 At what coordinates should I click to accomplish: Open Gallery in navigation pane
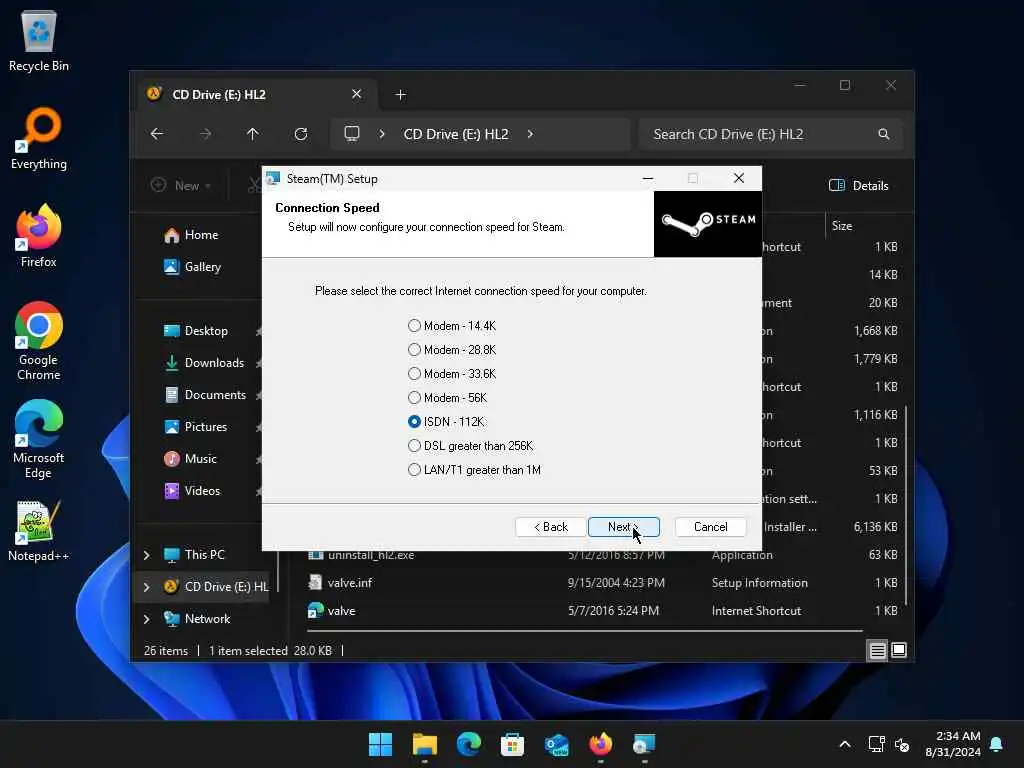tap(202, 266)
